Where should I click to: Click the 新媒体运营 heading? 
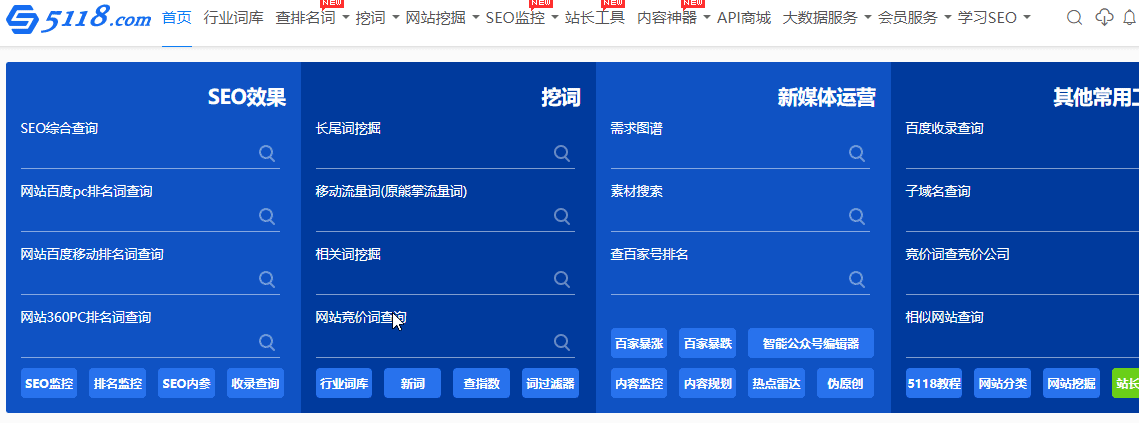click(826, 97)
